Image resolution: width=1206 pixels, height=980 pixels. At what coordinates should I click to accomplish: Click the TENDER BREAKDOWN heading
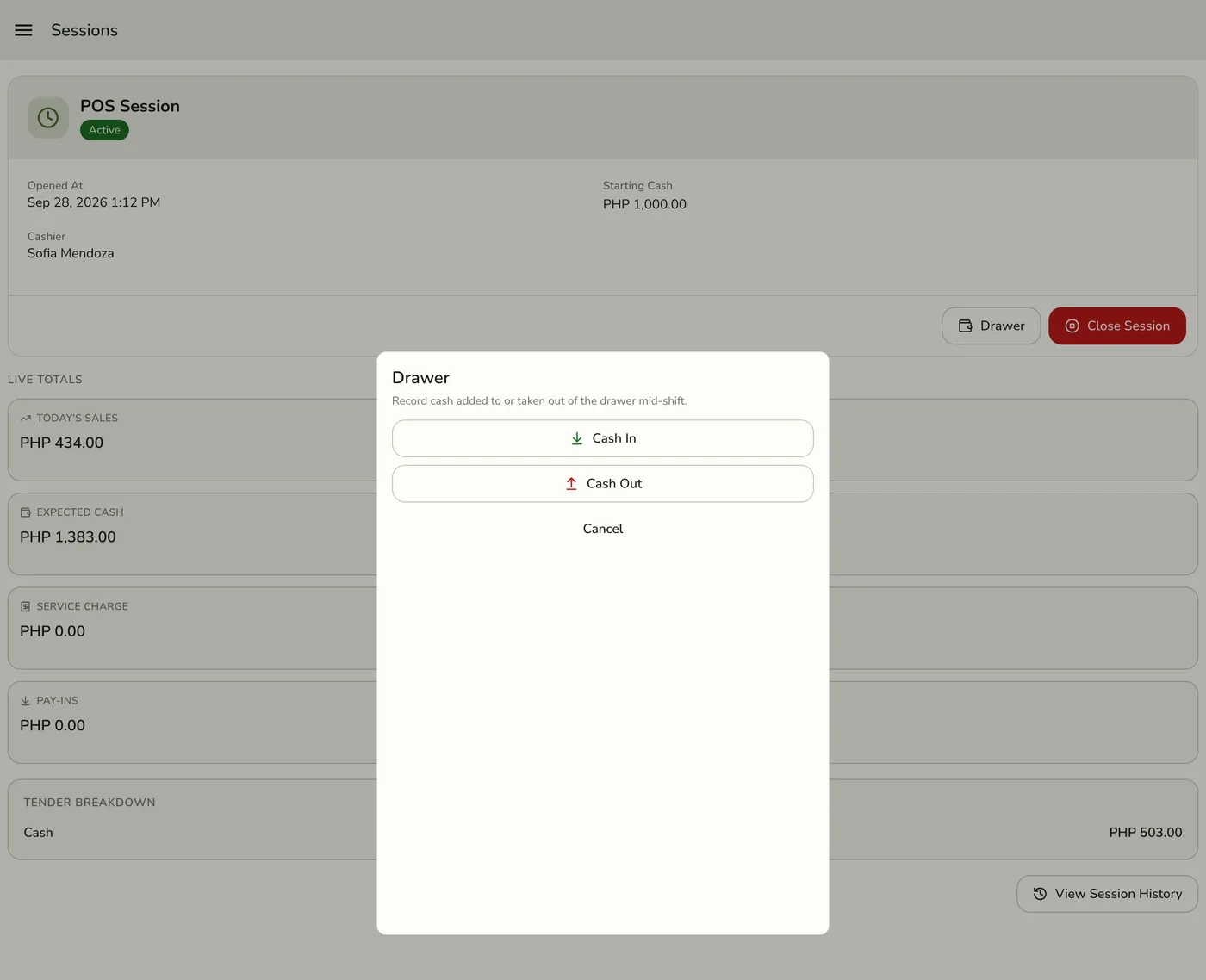tap(90, 803)
